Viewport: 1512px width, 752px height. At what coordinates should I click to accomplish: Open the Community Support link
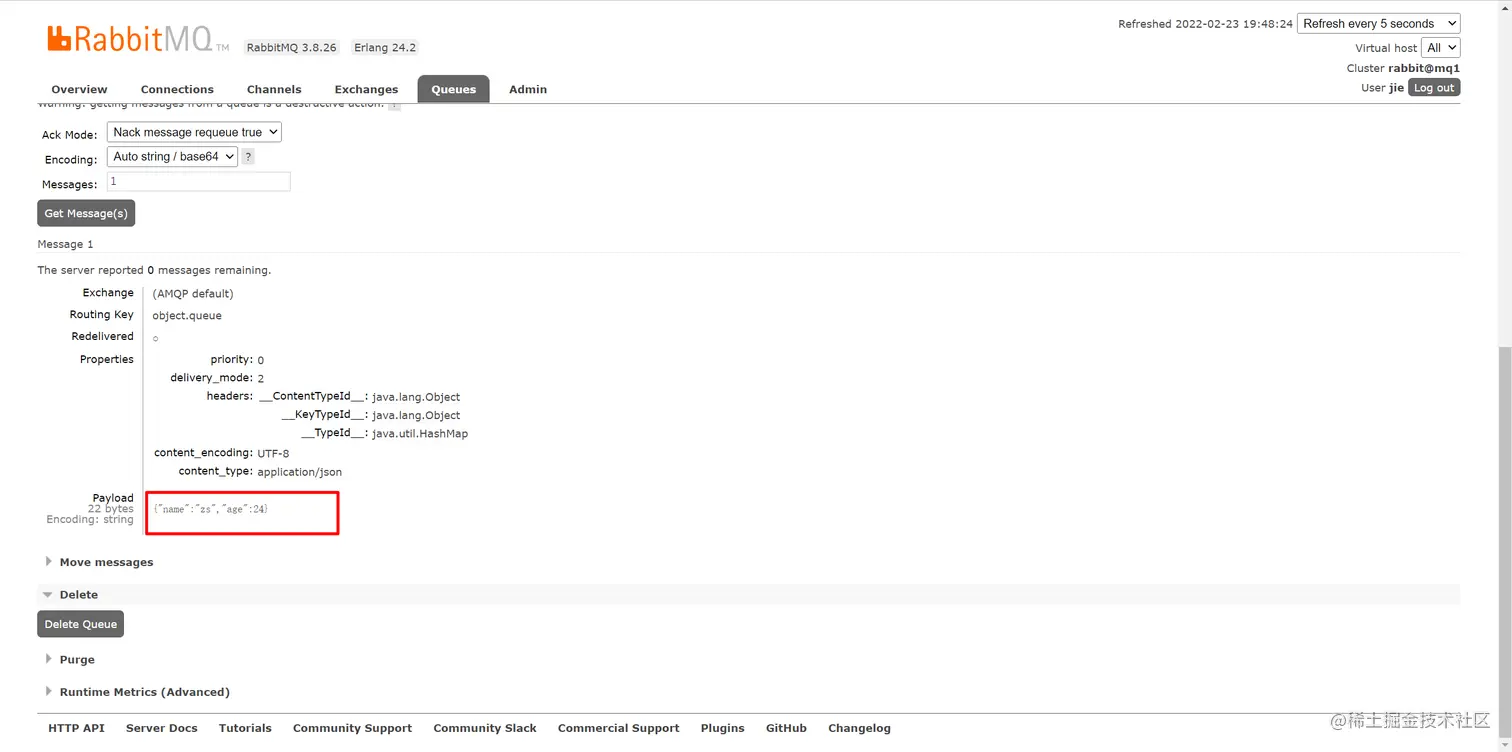[352, 728]
